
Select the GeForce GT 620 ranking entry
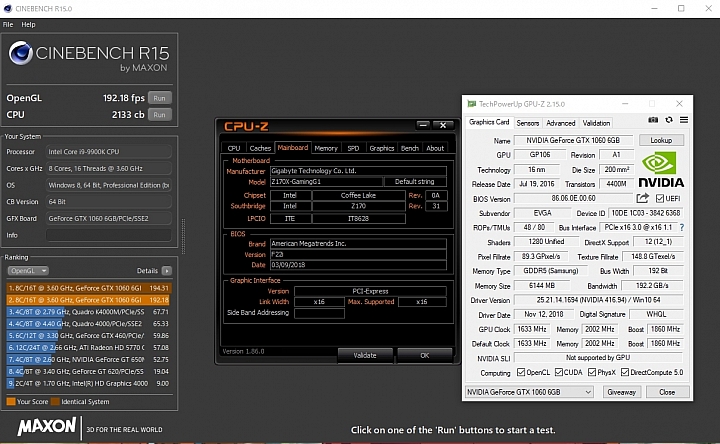pyautogui.click(x=89, y=371)
